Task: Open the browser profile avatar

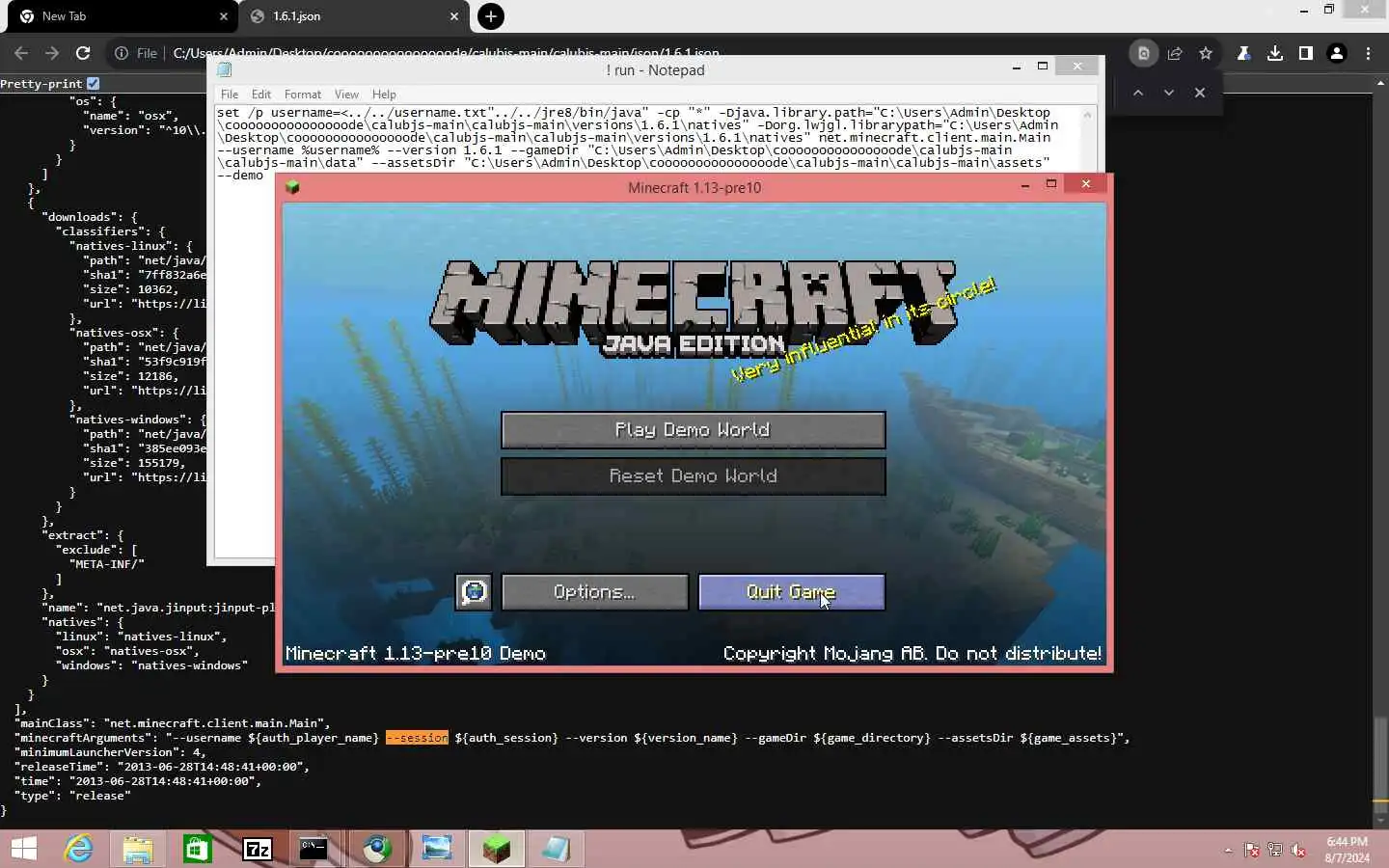Action: click(x=1337, y=54)
